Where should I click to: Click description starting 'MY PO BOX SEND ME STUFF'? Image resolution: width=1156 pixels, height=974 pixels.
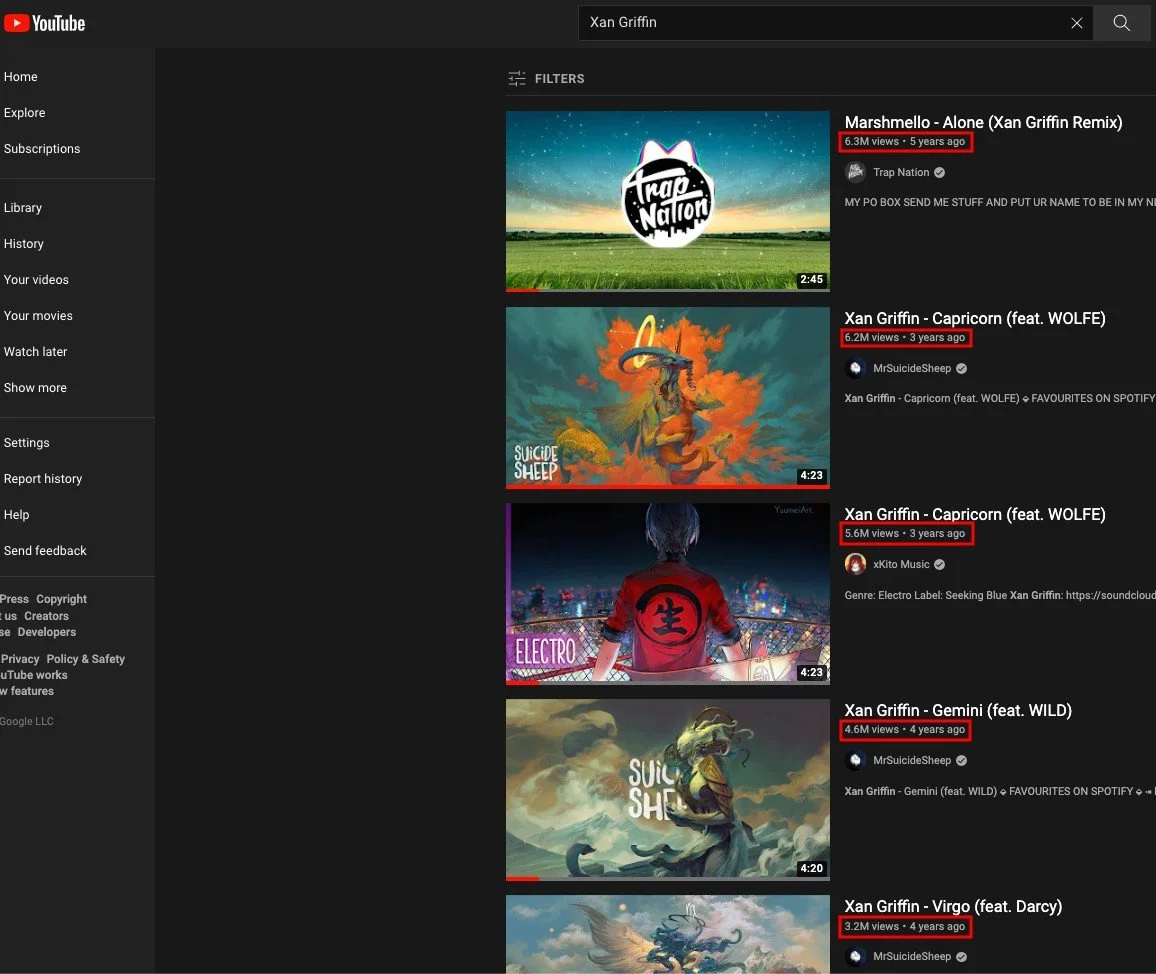coord(1000,202)
